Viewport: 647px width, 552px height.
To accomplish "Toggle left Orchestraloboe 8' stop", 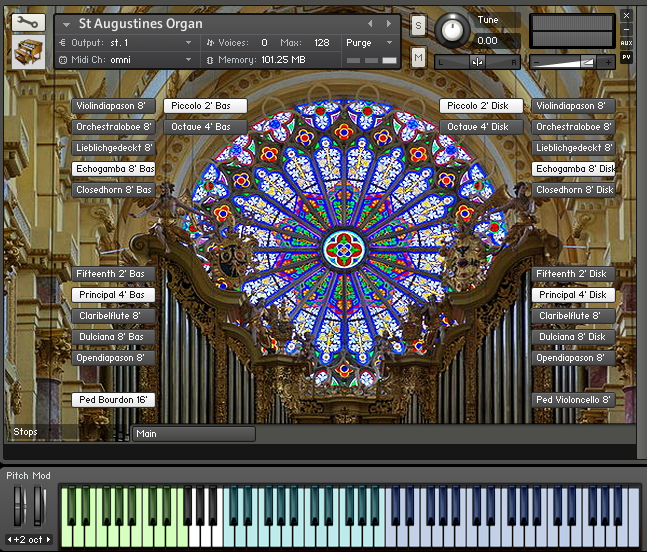I will (113, 127).
